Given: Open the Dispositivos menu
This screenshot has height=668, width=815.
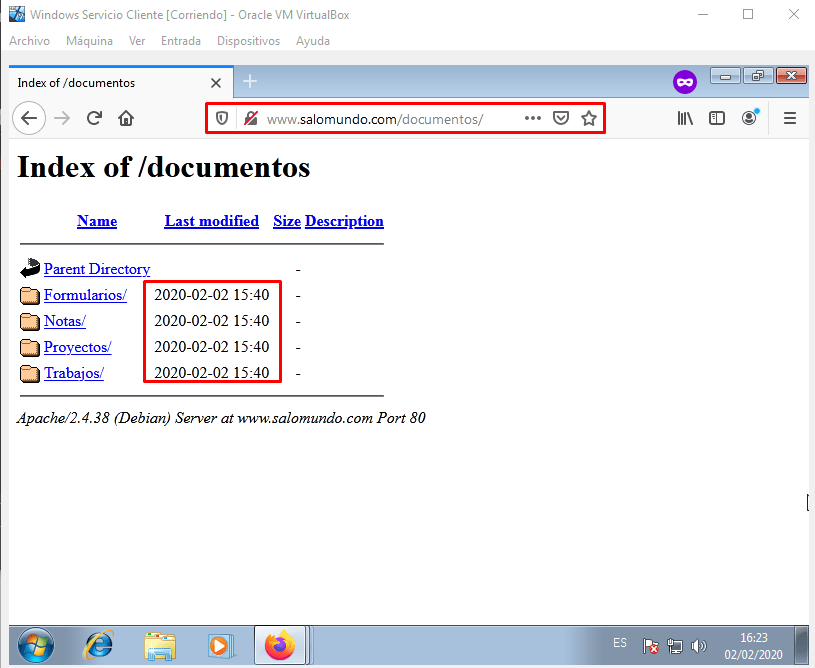Looking at the screenshot, I should pyautogui.click(x=248, y=41).
